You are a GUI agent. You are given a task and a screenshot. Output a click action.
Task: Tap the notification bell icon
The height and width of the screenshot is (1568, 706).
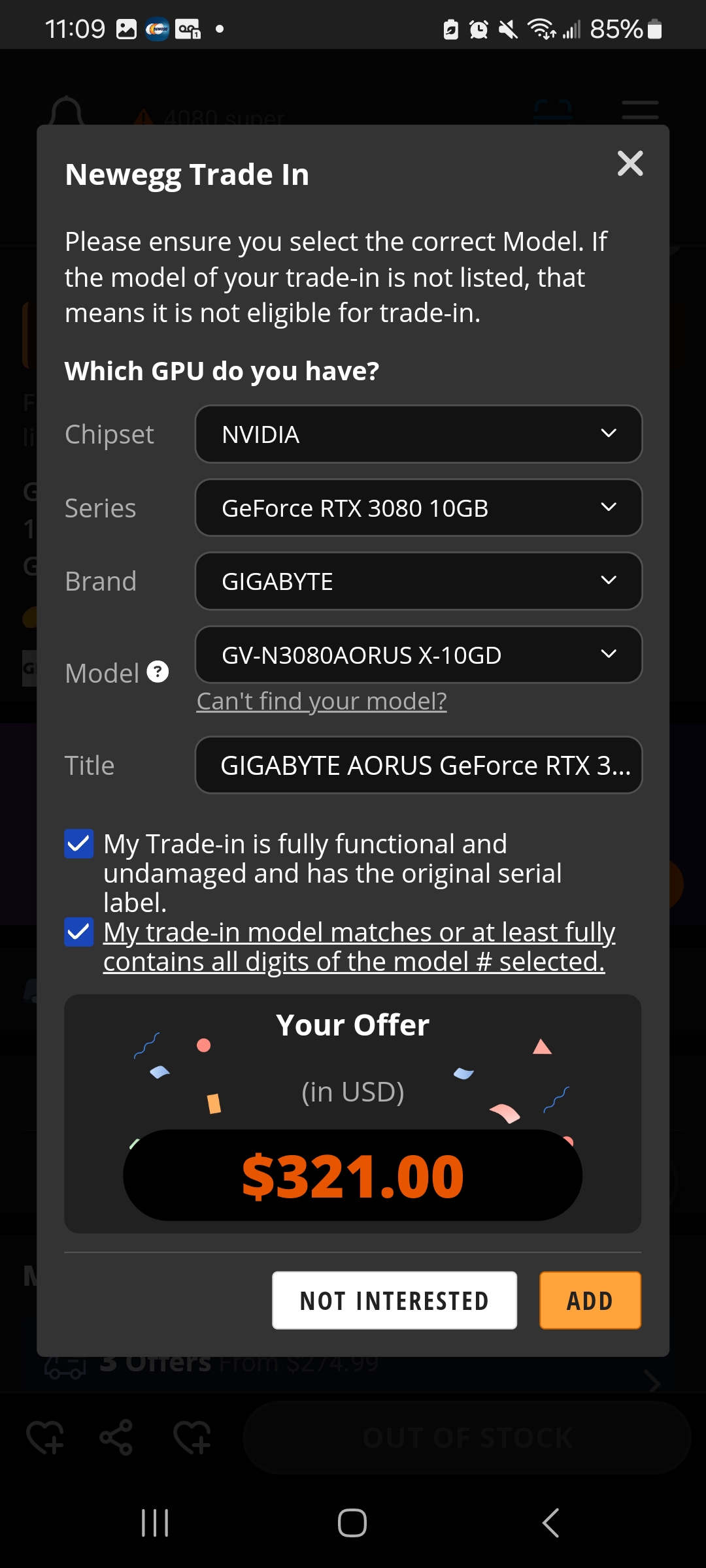click(x=67, y=111)
